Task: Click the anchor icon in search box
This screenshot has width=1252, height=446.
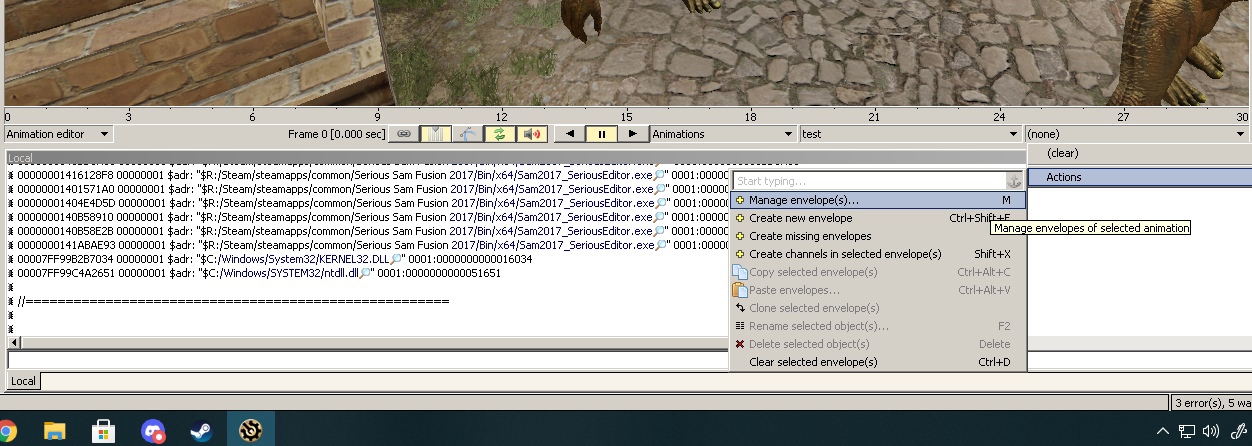Action: click(x=1015, y=181)
